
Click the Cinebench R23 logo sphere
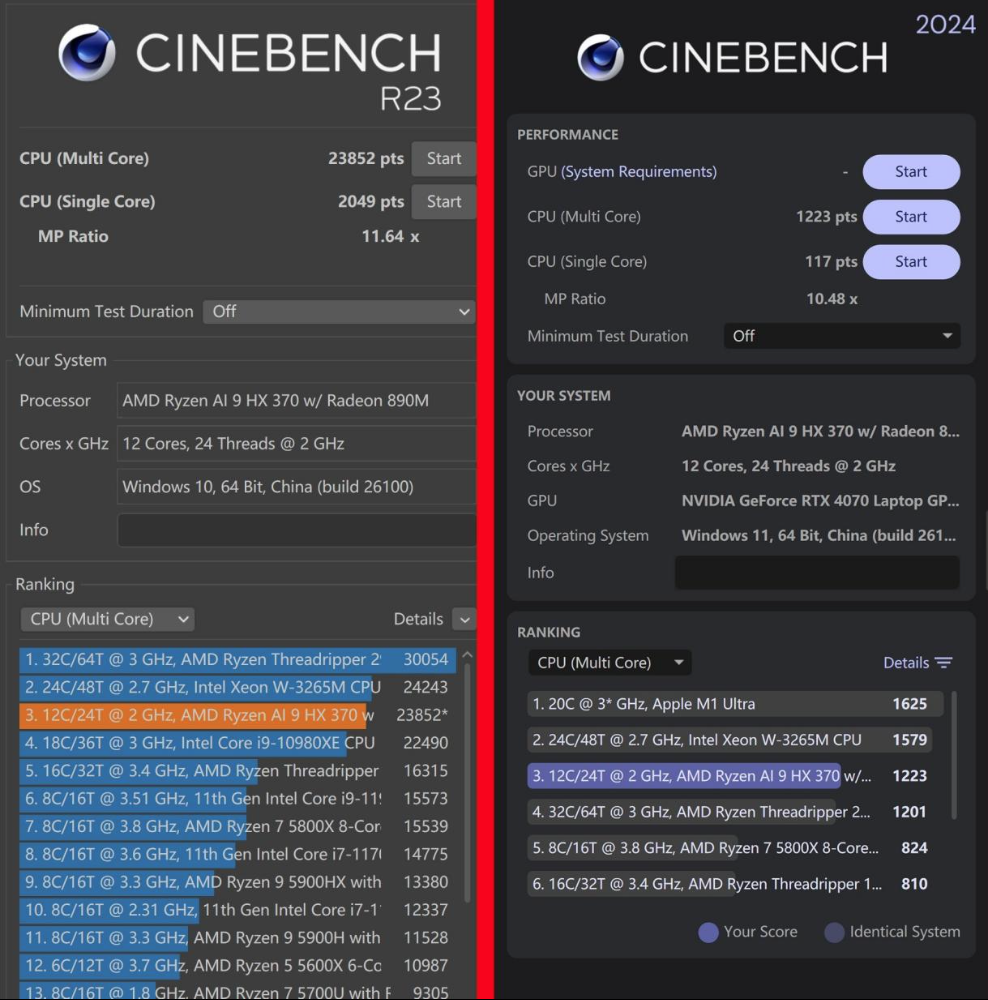(87, 52)
